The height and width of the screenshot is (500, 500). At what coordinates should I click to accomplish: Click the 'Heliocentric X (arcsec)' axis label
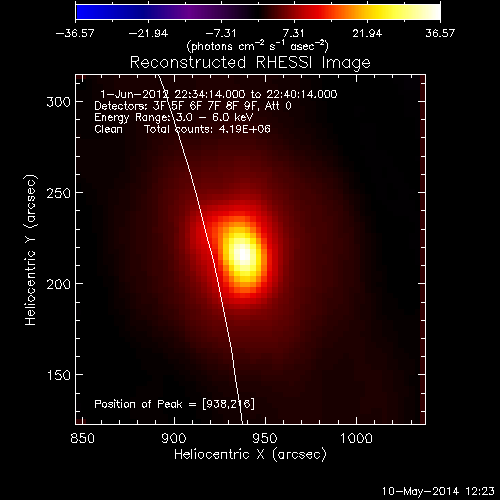250,455
